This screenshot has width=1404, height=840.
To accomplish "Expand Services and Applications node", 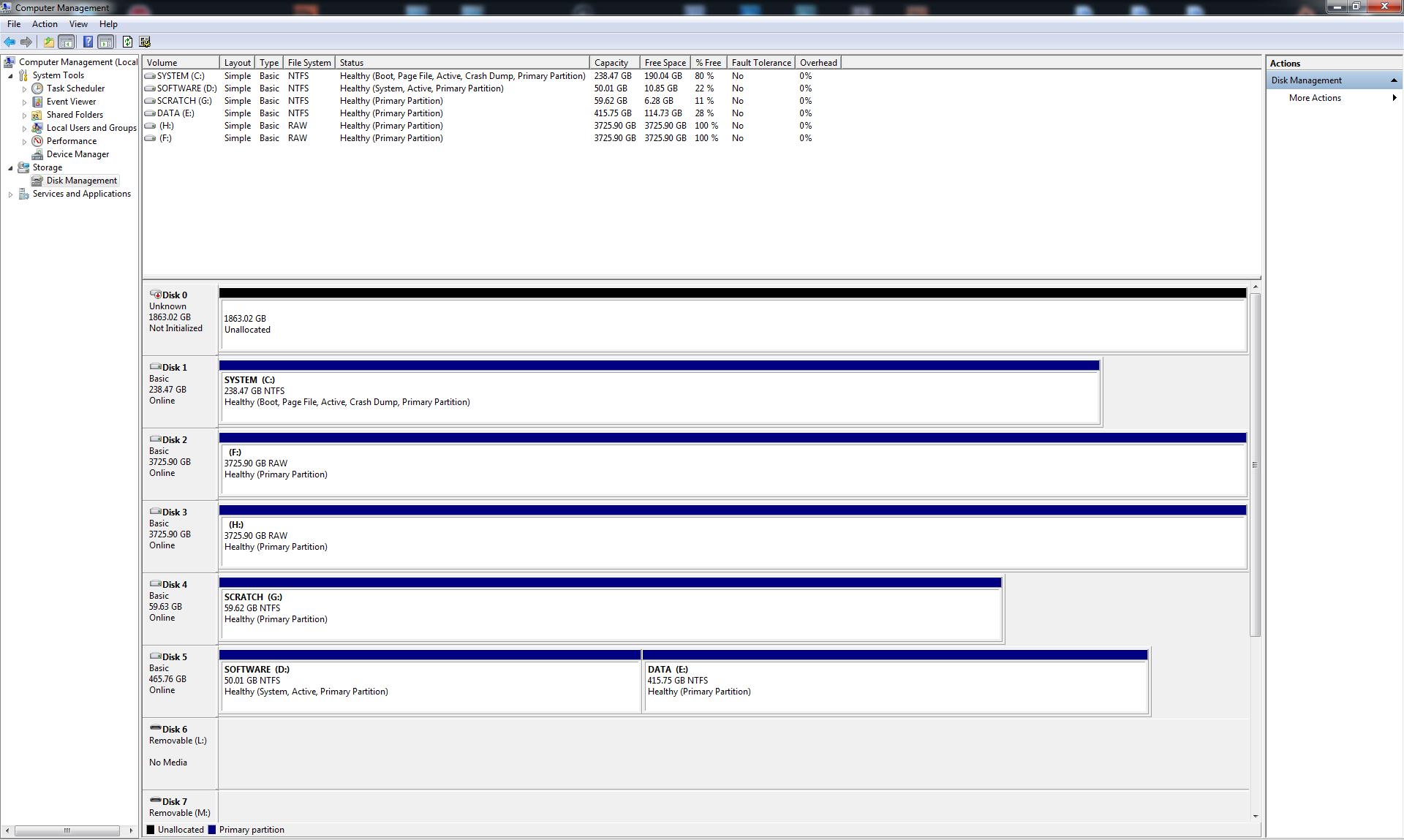I will [10, 194].
